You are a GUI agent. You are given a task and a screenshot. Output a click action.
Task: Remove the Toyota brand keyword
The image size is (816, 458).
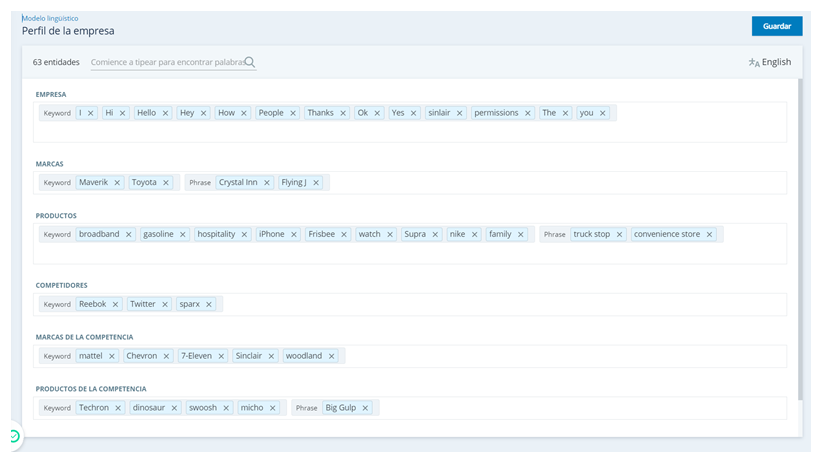click(x=165, y=183)
